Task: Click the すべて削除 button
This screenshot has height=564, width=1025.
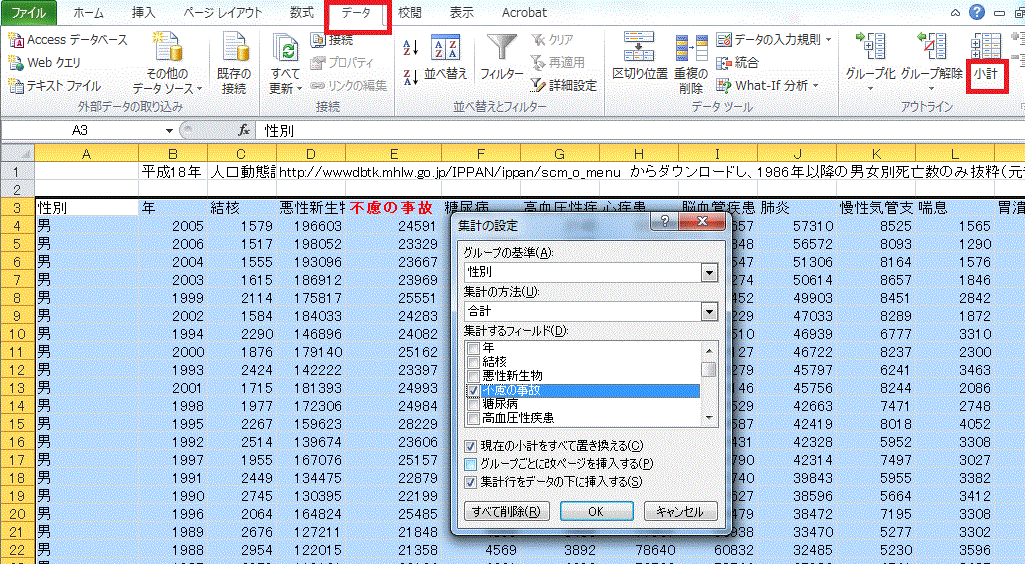Action: pyautogui.click(x=507, y=511)
